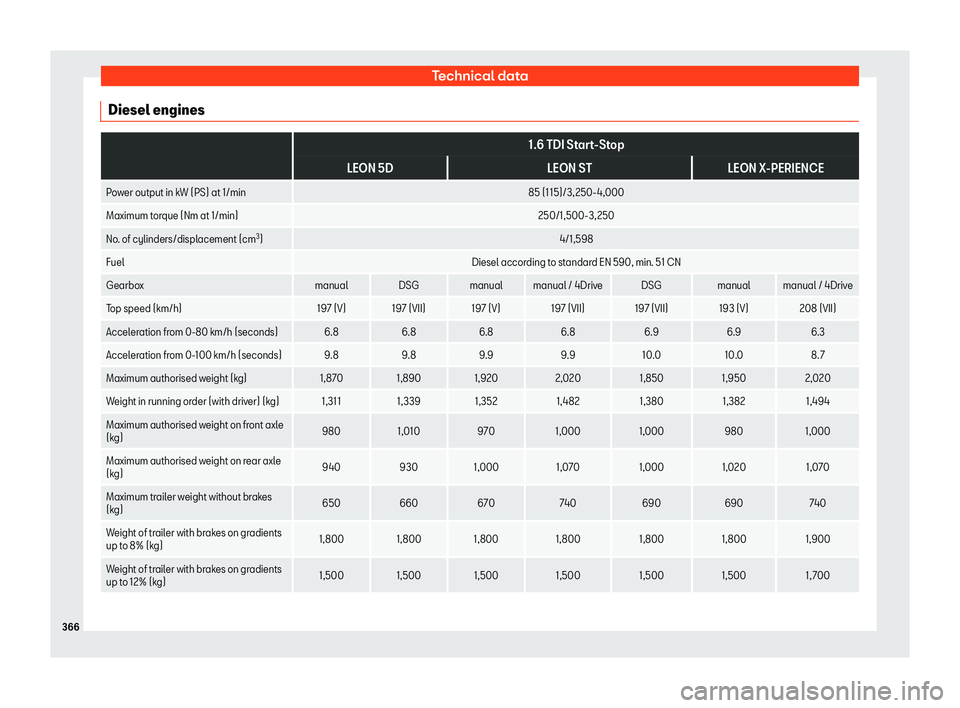
Task: Select the "Weight in running order" row label
Action: [192, 402]
